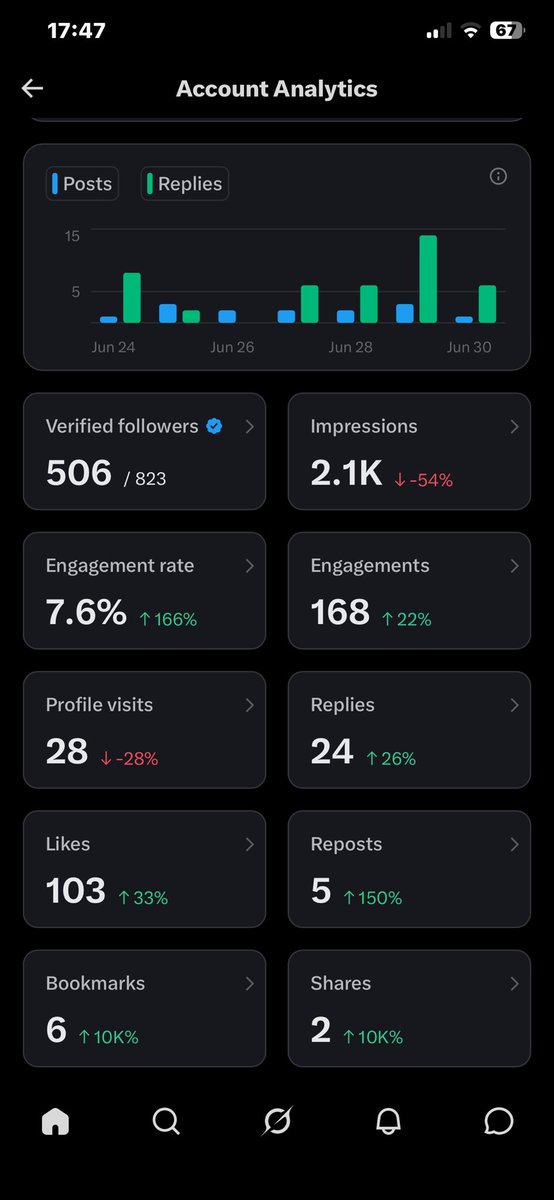Open the Engagements metric card
This screenshot has height=1200, width=554.
[409, 590]
